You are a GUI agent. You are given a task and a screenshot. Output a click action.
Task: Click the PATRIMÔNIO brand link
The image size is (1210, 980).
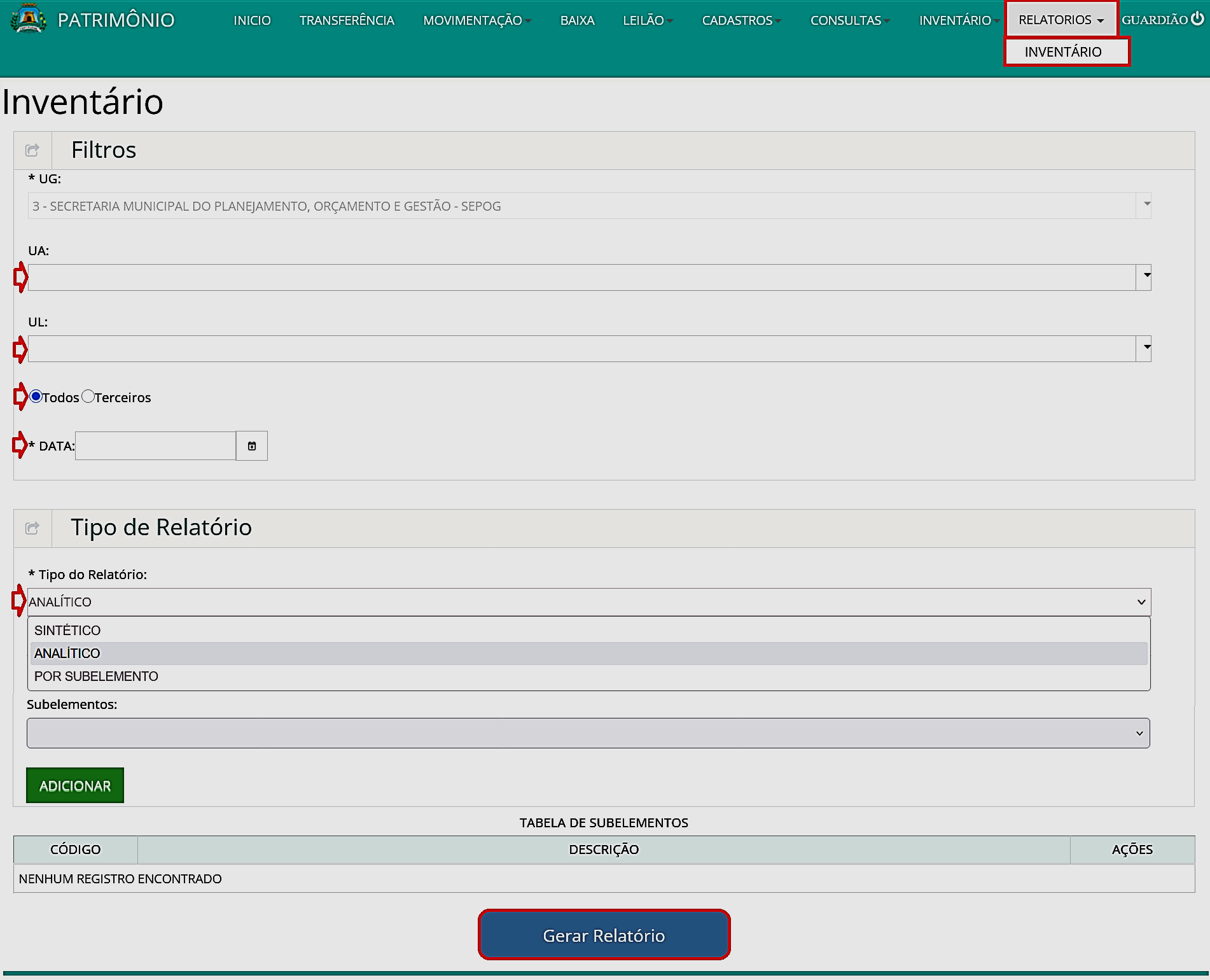[x=116, y=20]
